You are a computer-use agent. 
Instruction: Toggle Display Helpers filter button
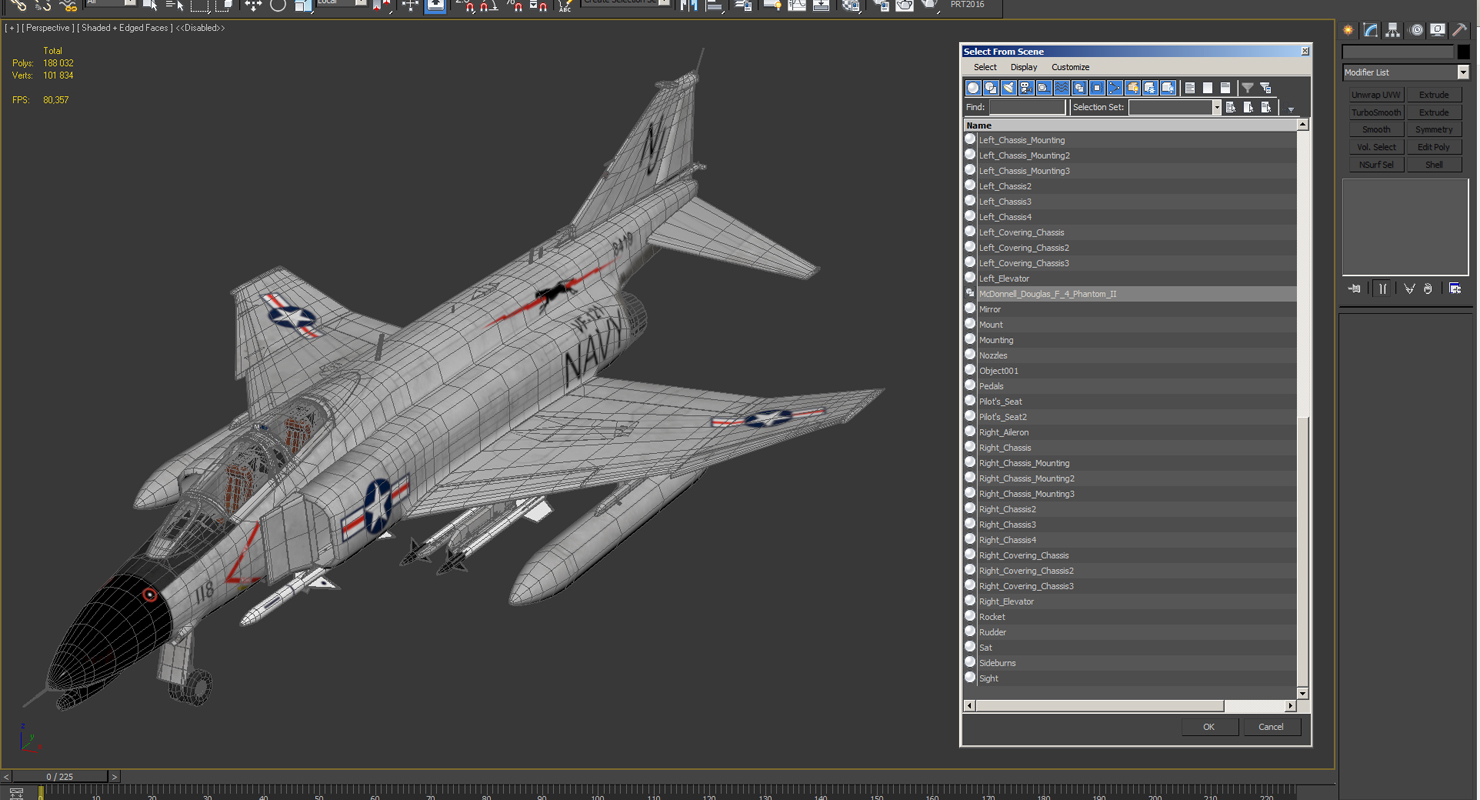point(1044,88)
